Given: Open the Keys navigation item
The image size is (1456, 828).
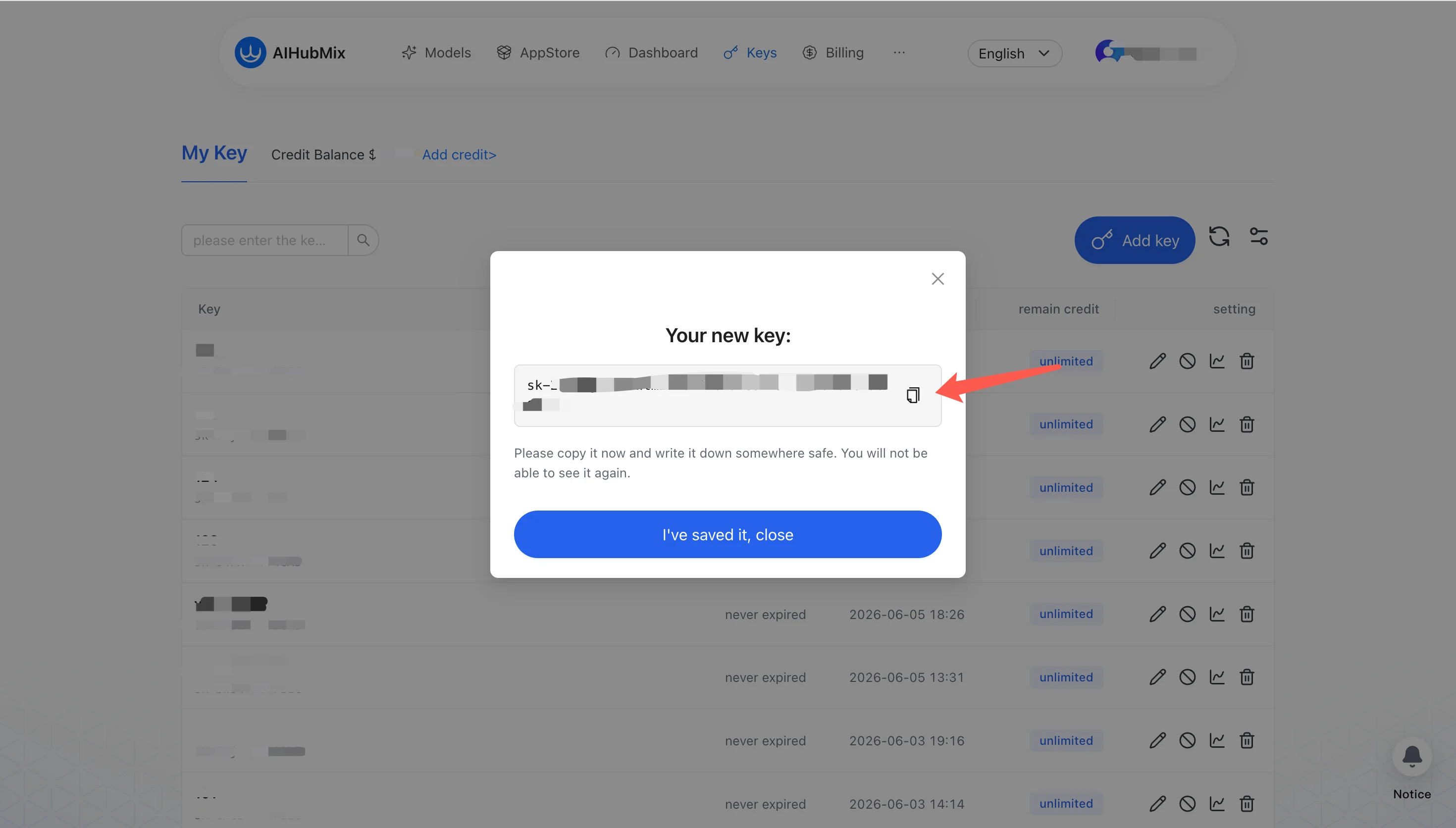Looking at the screenshot, I should click(x=750, y=53).
